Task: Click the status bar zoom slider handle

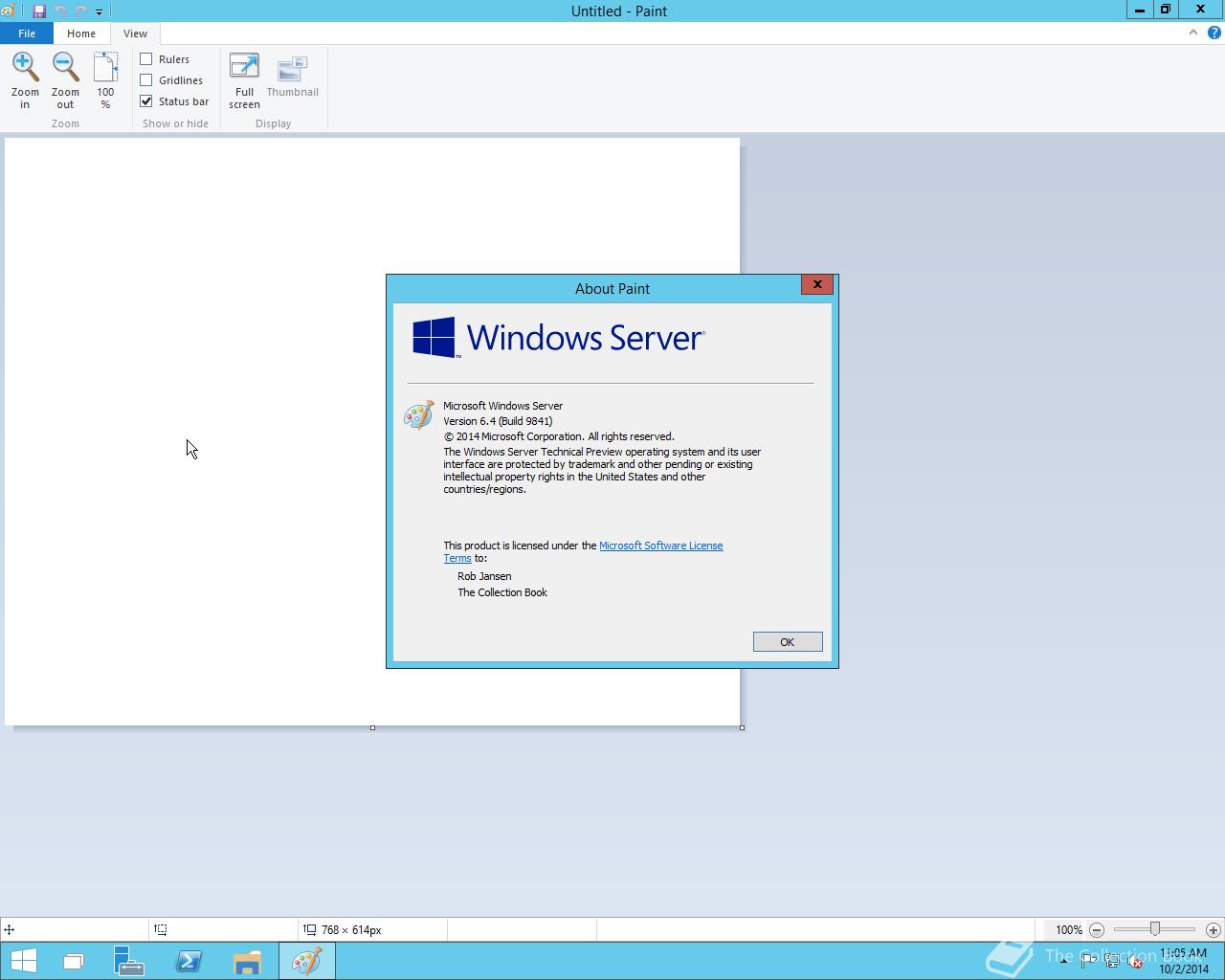Action: (x=1155, y=929)
